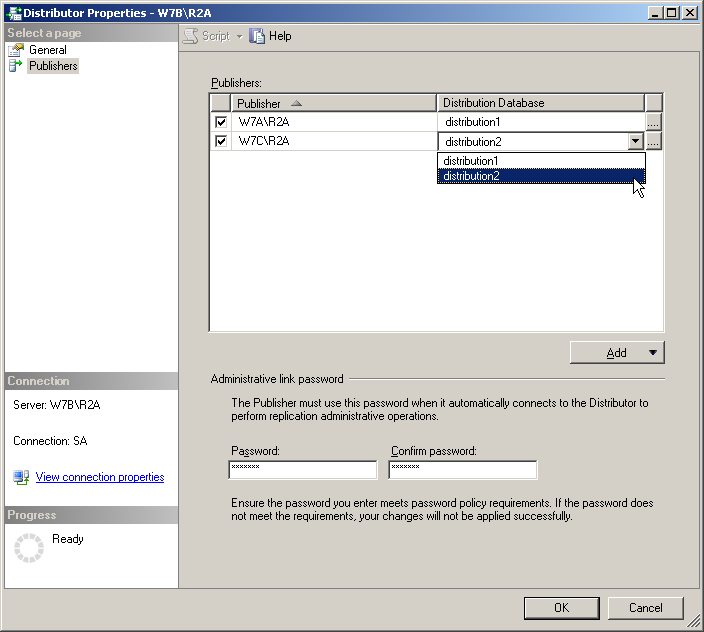The width and height of the screenshot is (704, 632).
Task: Open the Script dropdown arrow
Action: (239, 36)
